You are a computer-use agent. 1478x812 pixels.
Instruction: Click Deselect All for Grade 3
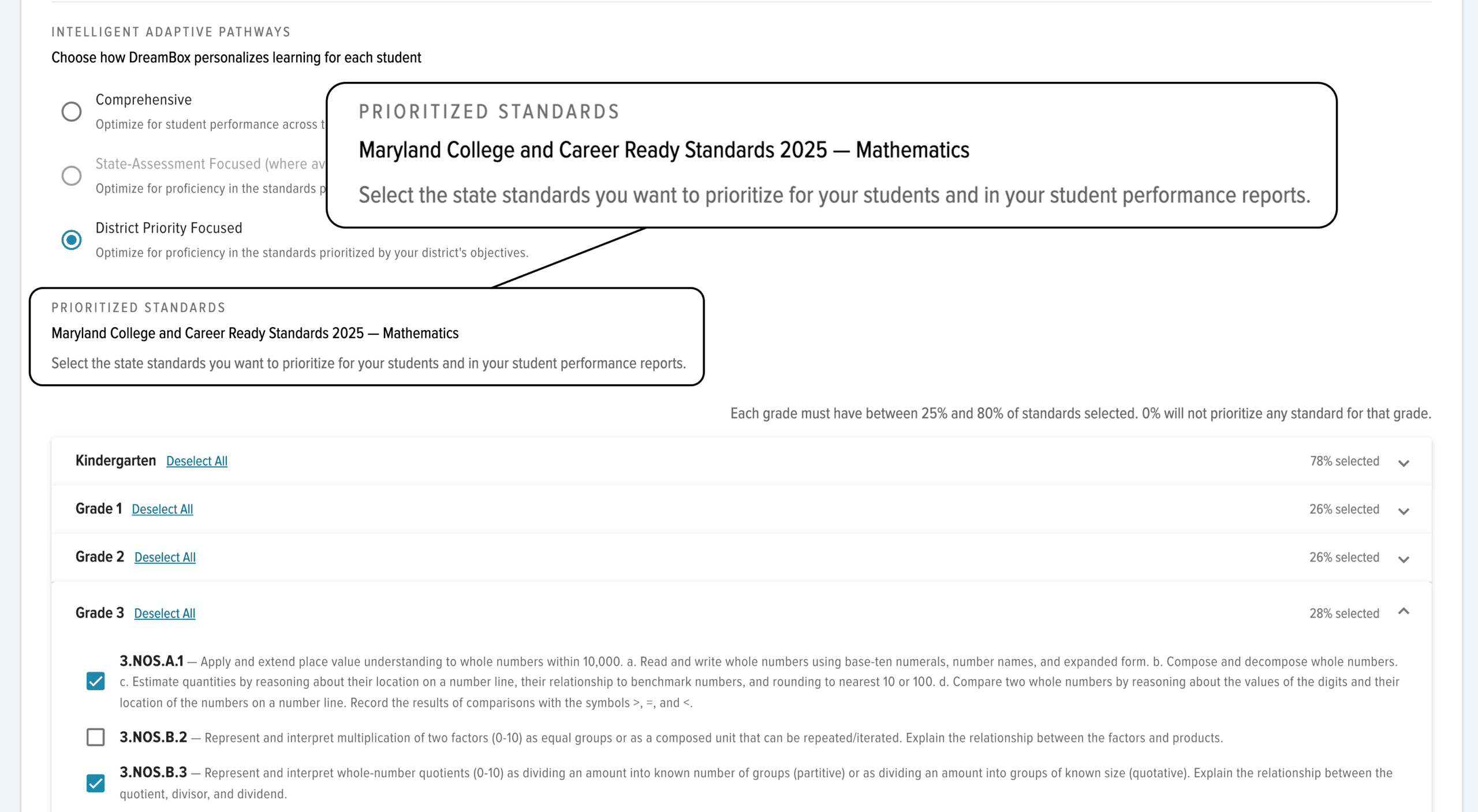(x=165, y=613)
